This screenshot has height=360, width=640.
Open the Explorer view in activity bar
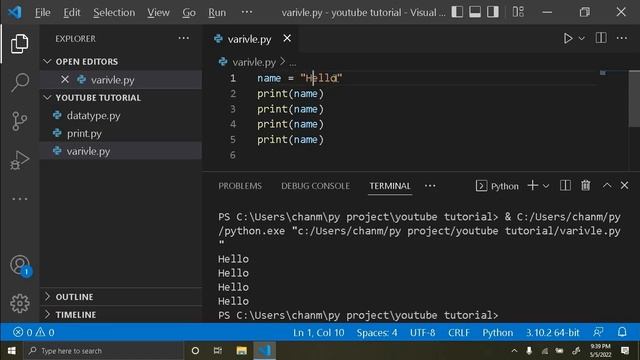[x=19, y=43]
